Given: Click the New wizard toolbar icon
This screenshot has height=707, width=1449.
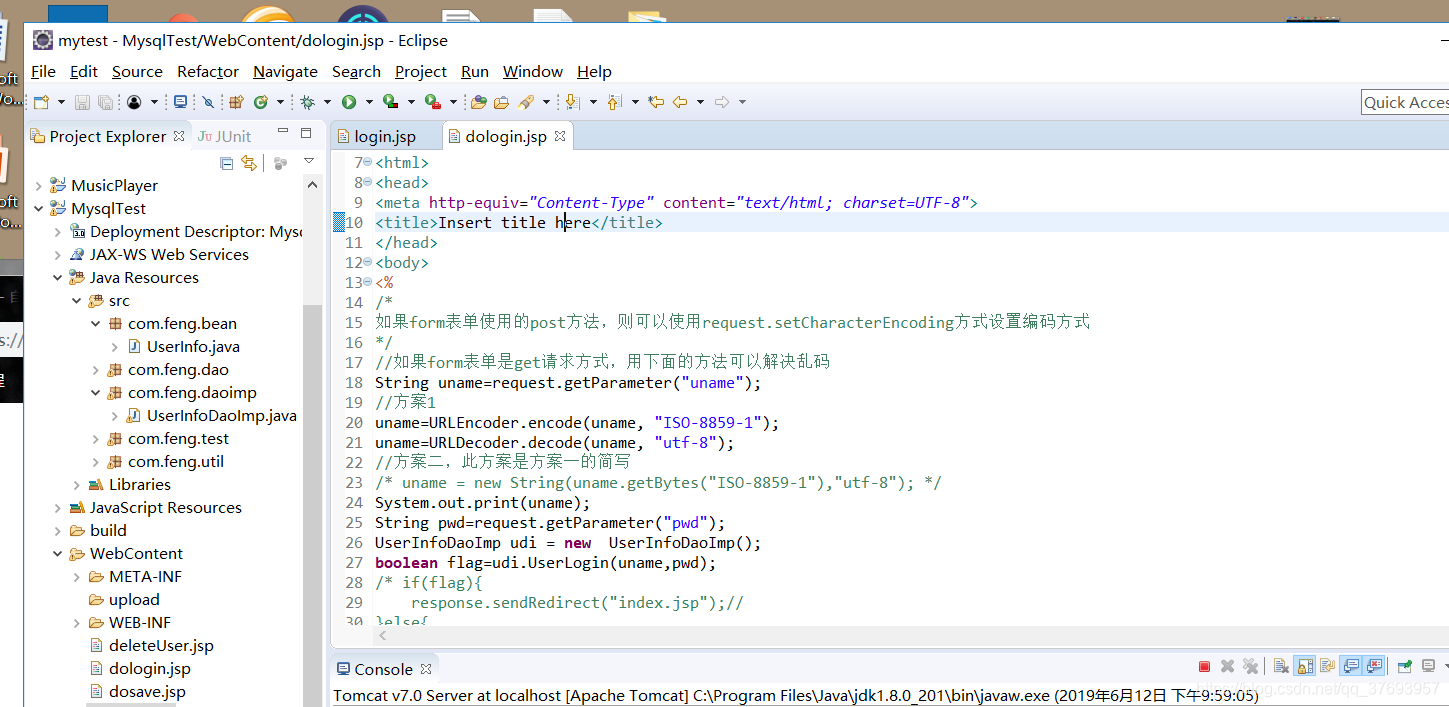Looking at the screenshot, I should tap(41, 102).
